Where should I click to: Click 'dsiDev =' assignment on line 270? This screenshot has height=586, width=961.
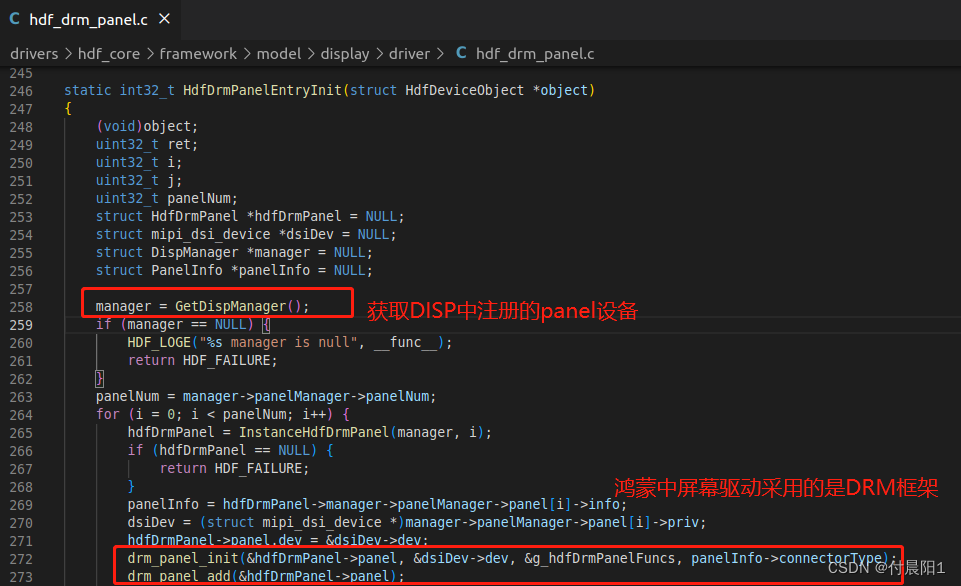coord(159,522)
